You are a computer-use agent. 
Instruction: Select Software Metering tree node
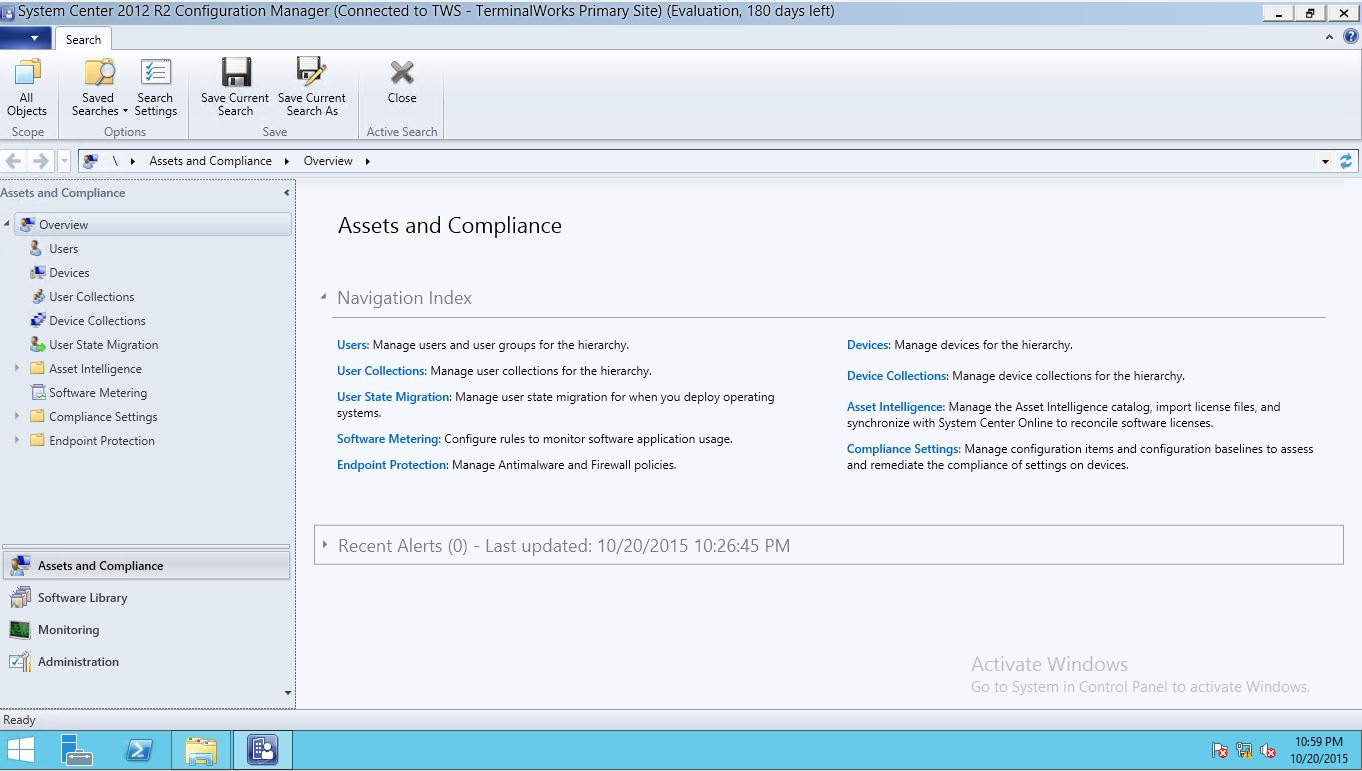tap(98, 393)
